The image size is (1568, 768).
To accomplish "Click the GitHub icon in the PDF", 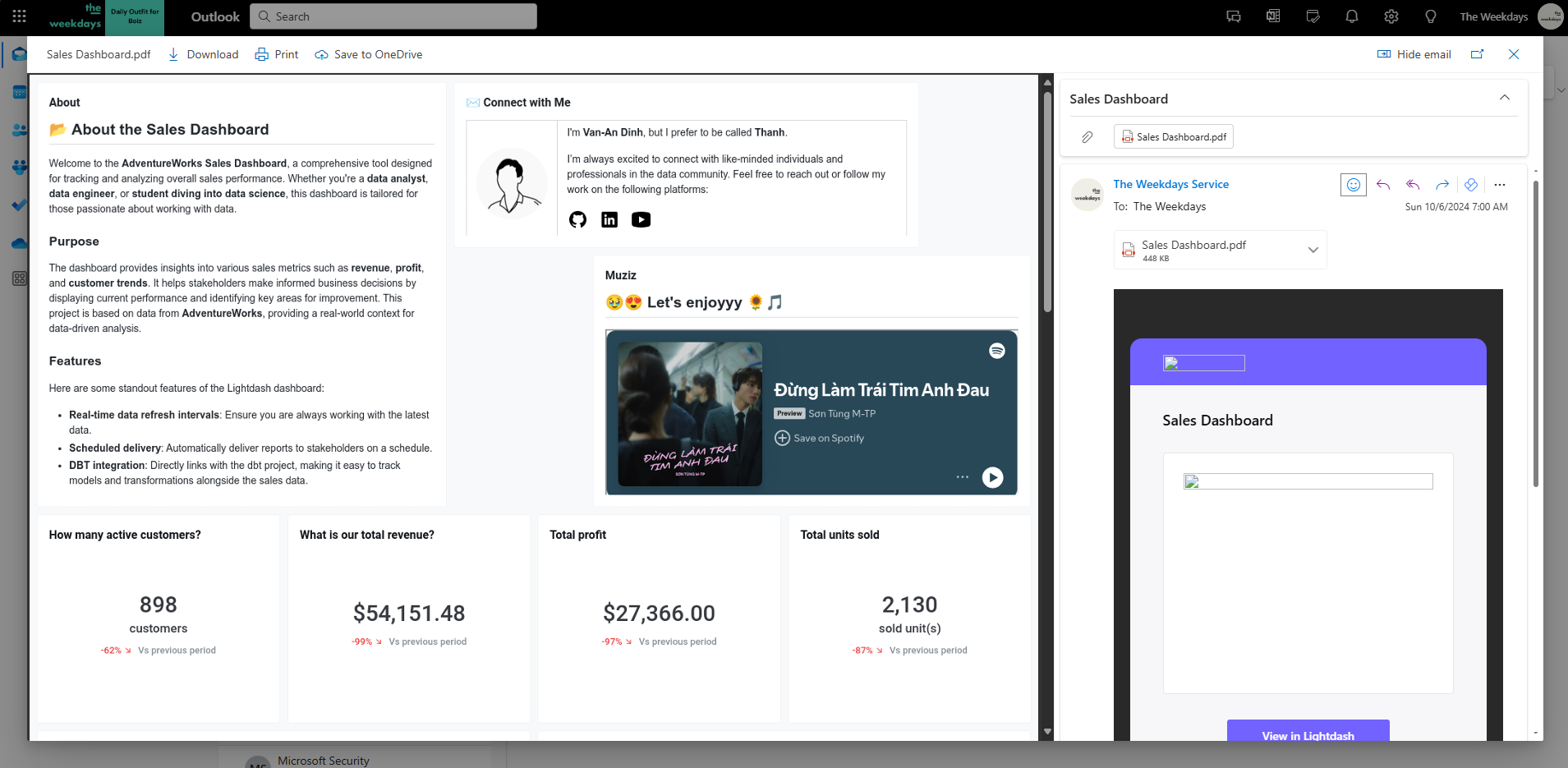I will (578, 219).
